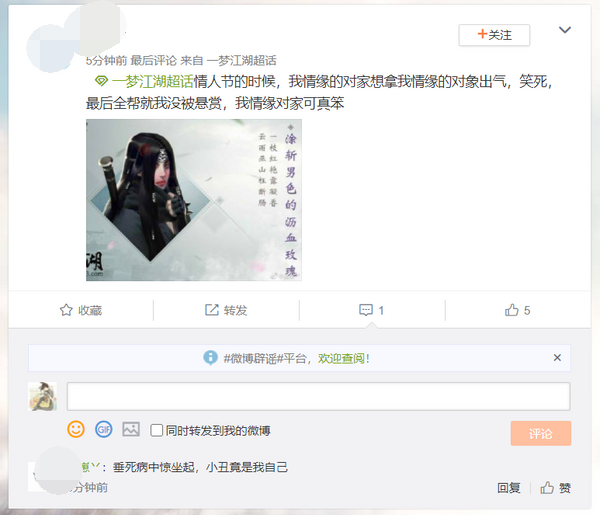Click the super-topic diamond icon before 一梦江湖超话
600x515 pixels.
101,81
